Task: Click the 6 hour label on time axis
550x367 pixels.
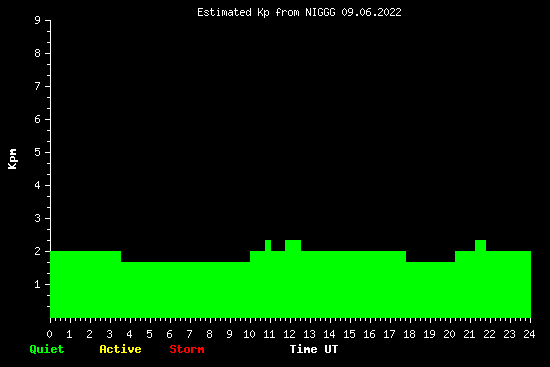Action: pyautogui.click(x=170, y=334)
